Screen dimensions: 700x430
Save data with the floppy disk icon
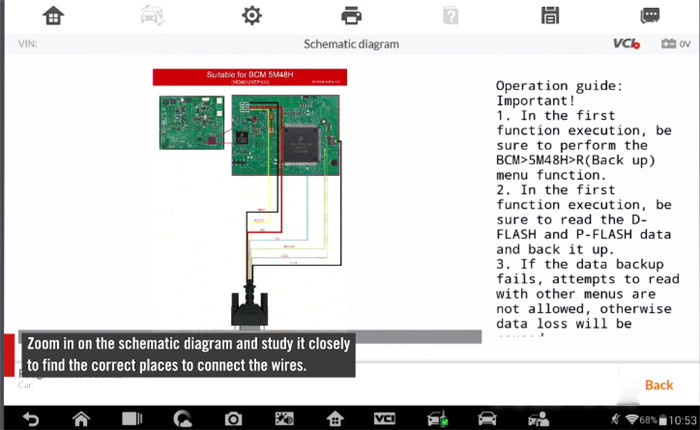550,16
